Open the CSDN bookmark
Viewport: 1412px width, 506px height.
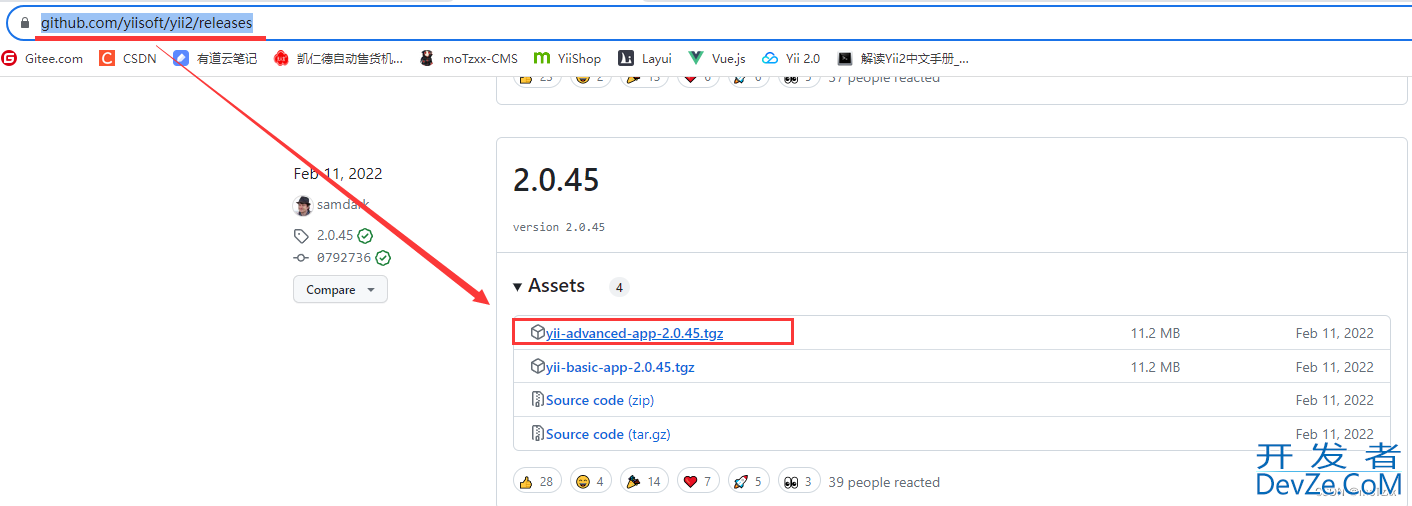pyautogui.click(x=128, y=58)
